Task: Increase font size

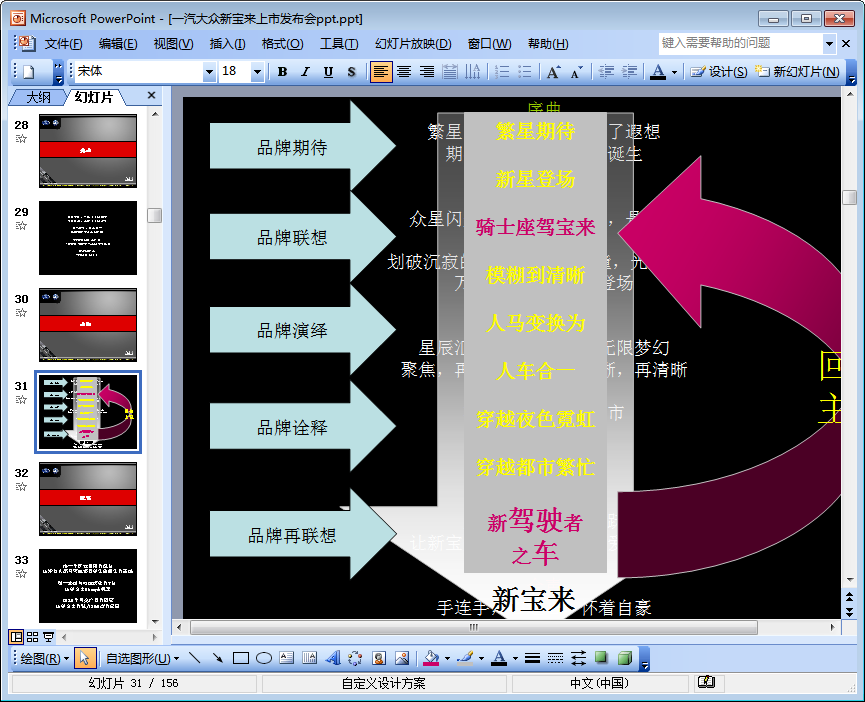Action: (x=553, y=72)
